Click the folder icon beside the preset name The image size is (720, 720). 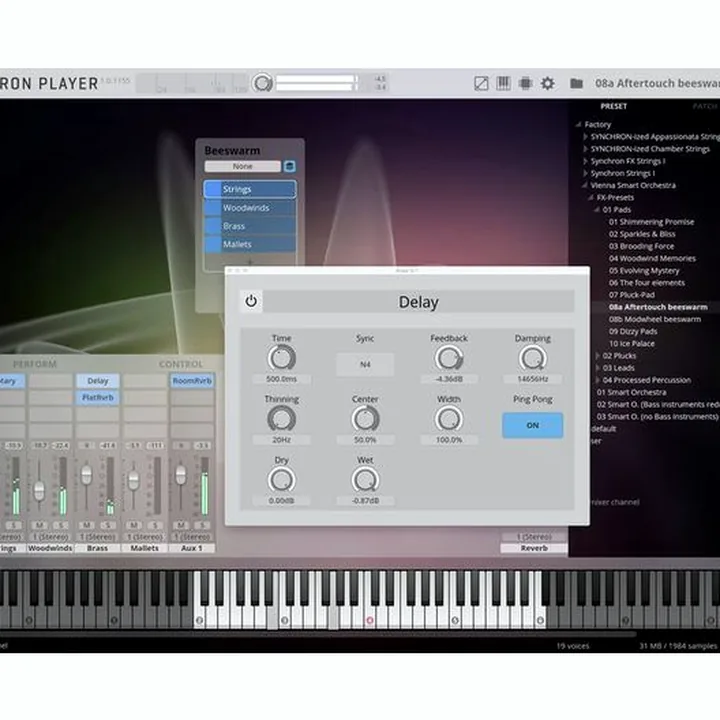576,83
